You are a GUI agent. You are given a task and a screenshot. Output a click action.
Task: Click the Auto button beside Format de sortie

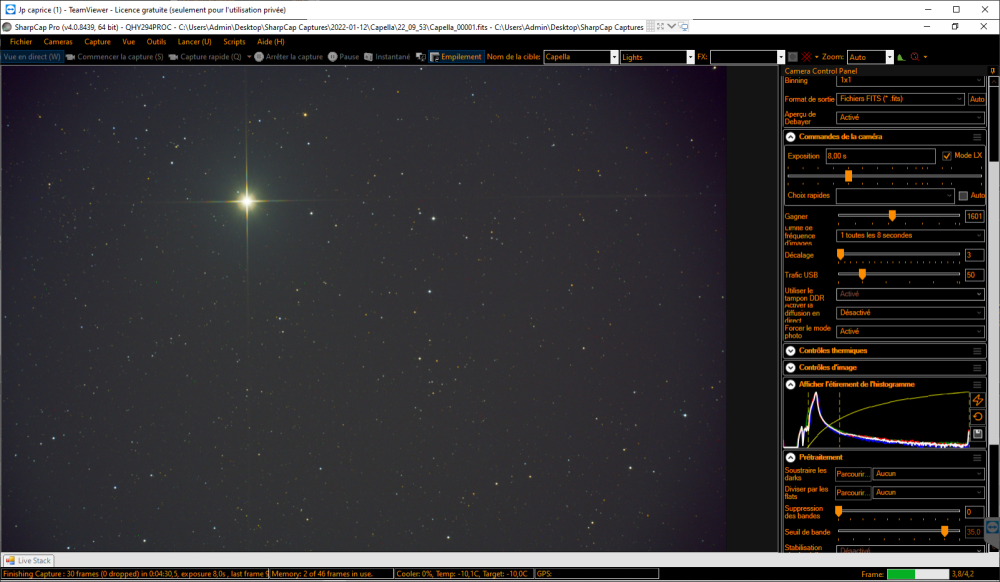pos(976,99)
